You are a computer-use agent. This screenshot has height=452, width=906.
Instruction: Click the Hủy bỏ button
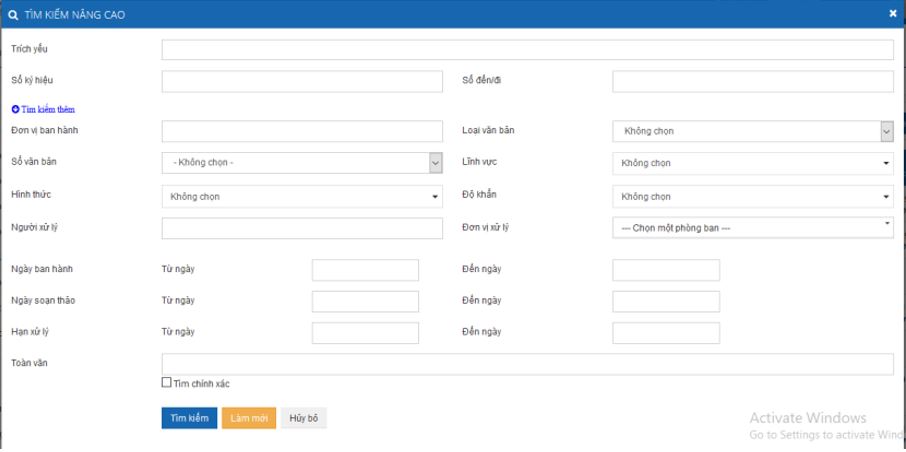(303, 418)
